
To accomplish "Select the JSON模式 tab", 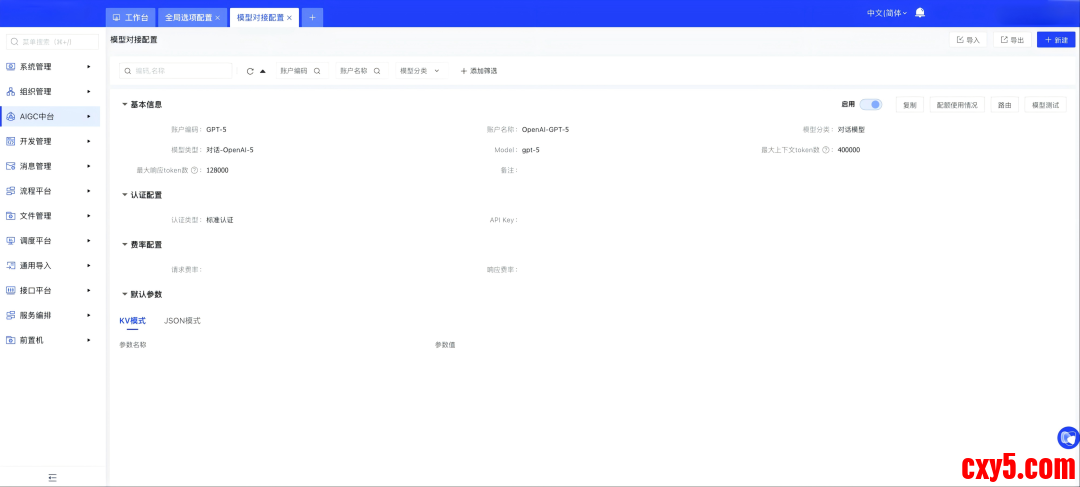I will pos(182,321).
